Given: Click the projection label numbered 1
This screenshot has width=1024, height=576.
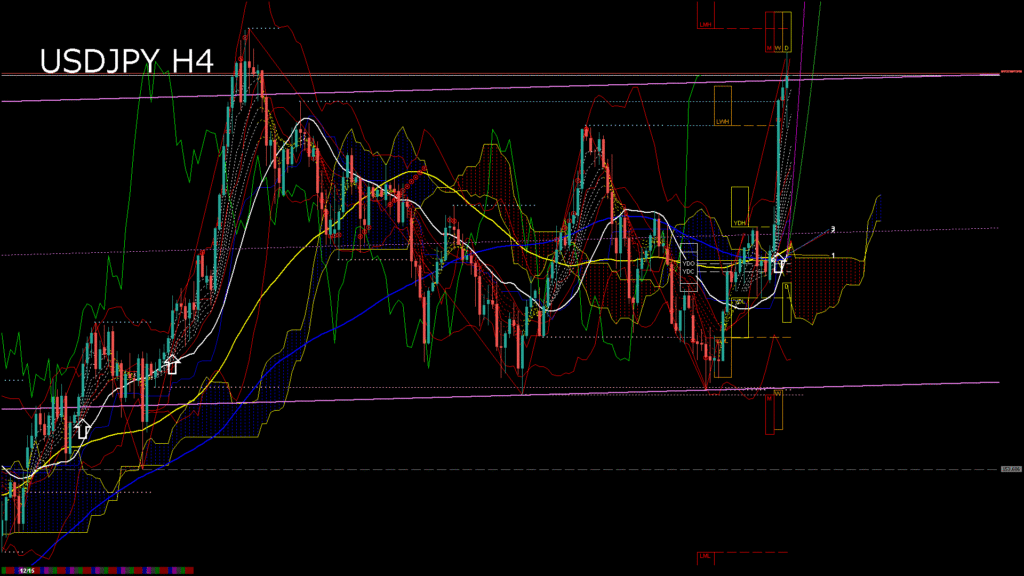Looking at the screenshot, I should (x=833, y=256).
